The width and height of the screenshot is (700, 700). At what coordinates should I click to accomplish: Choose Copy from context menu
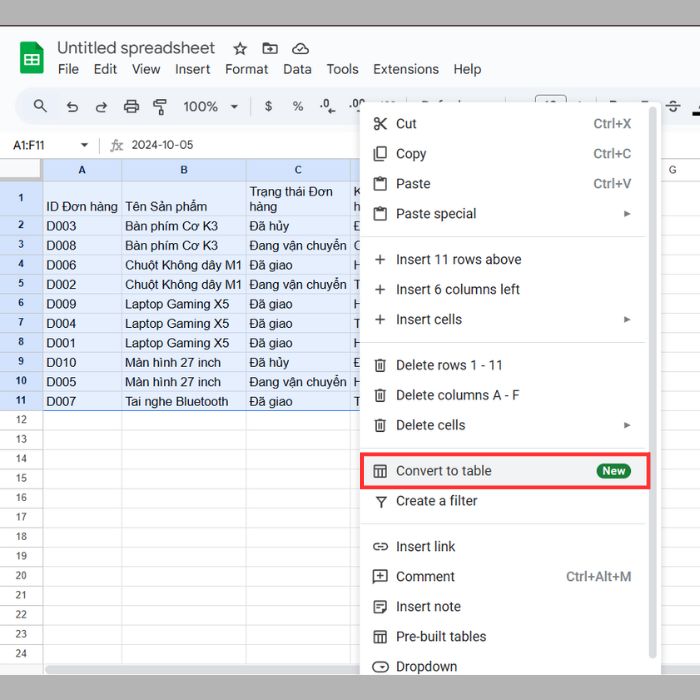(504, 154)
